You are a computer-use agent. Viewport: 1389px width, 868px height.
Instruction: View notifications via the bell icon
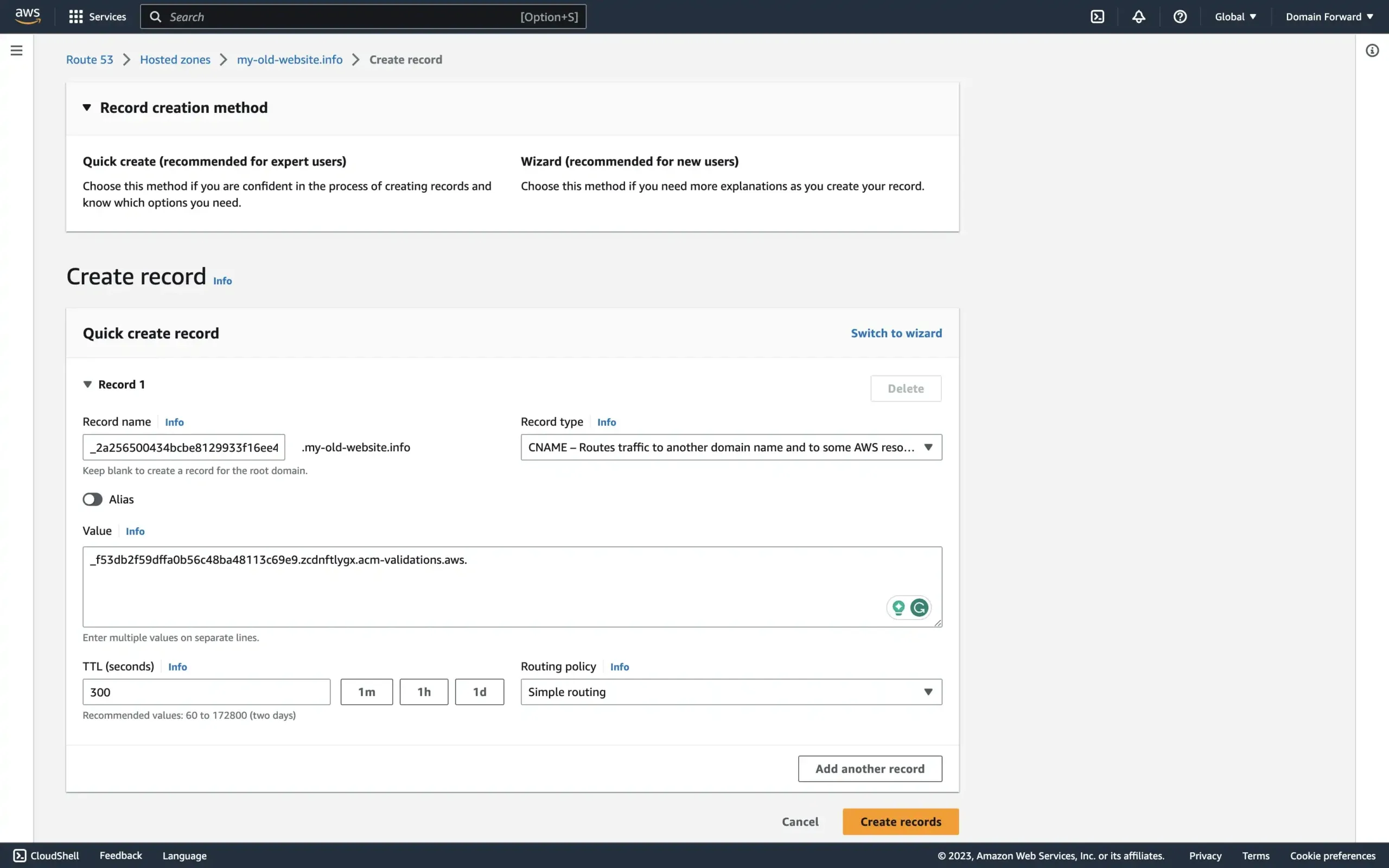[x=1138, y=16]
